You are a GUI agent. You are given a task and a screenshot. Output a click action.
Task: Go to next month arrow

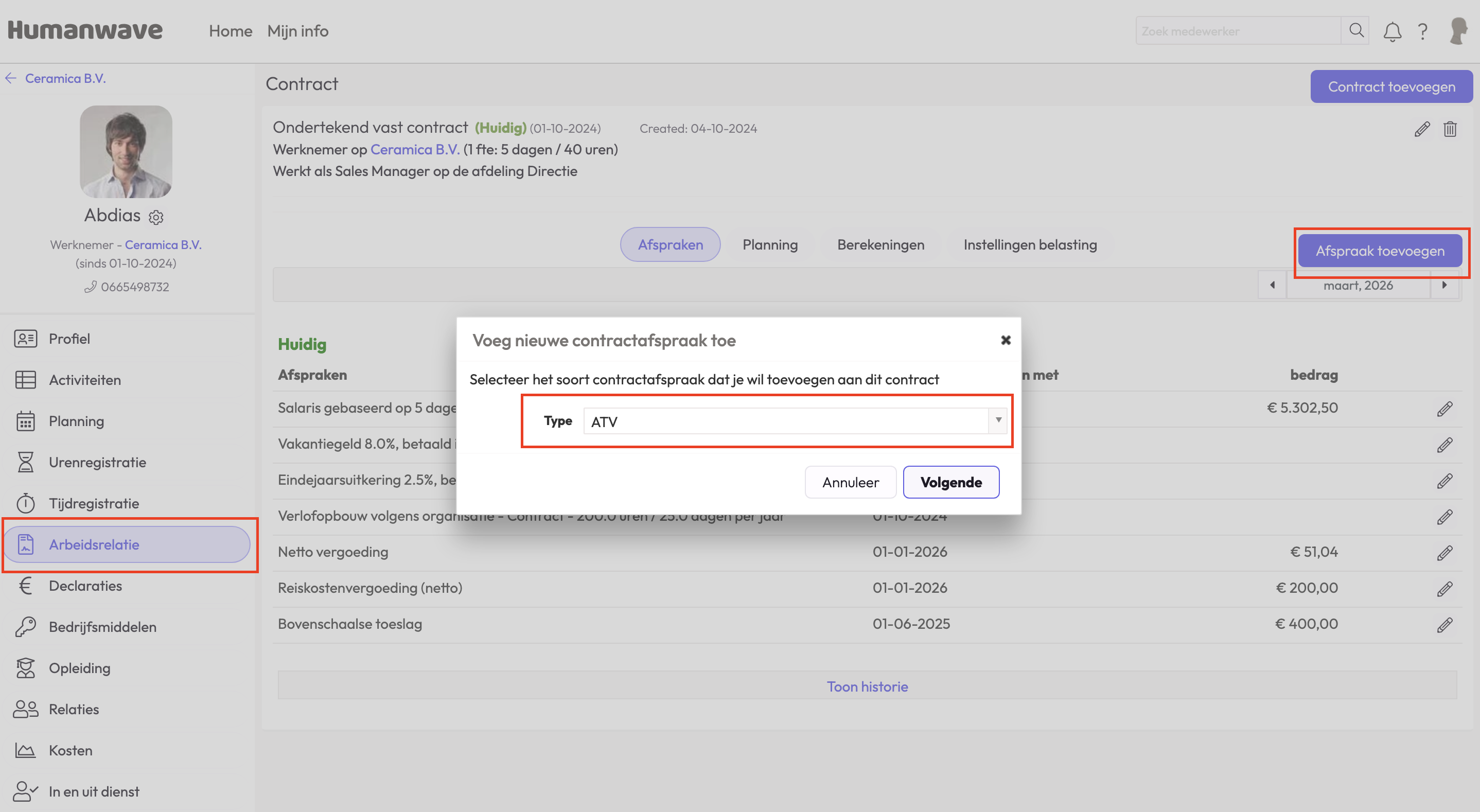[1444, 285]
